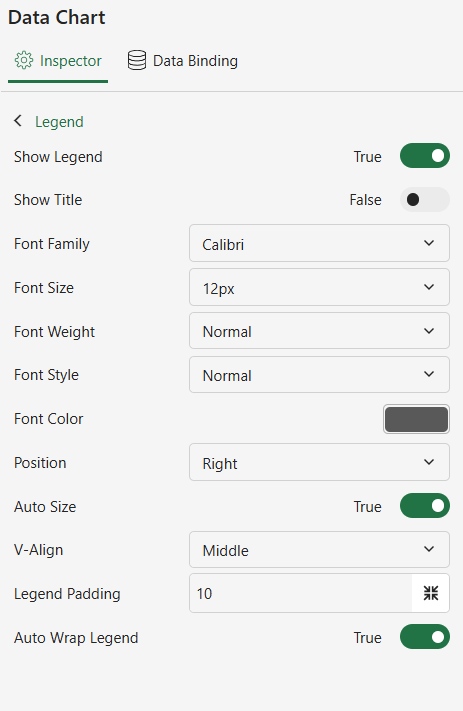
Task: Click the Legend Padding value field
Action: tap(301, 594)
